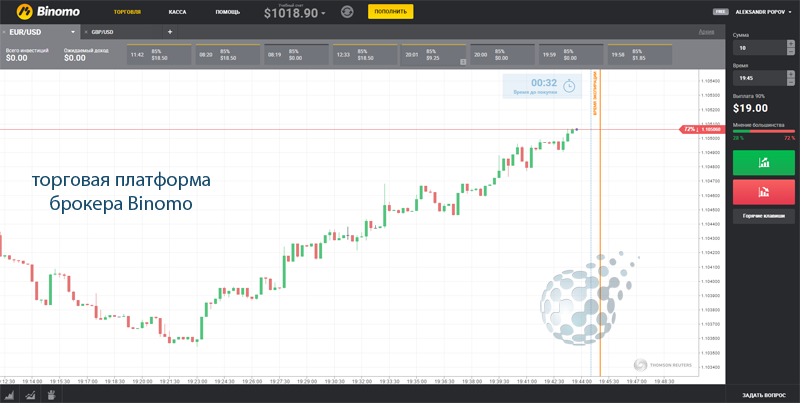Increase the Сумма amount with plus
The image size is (800, 403).
[791, 44]
